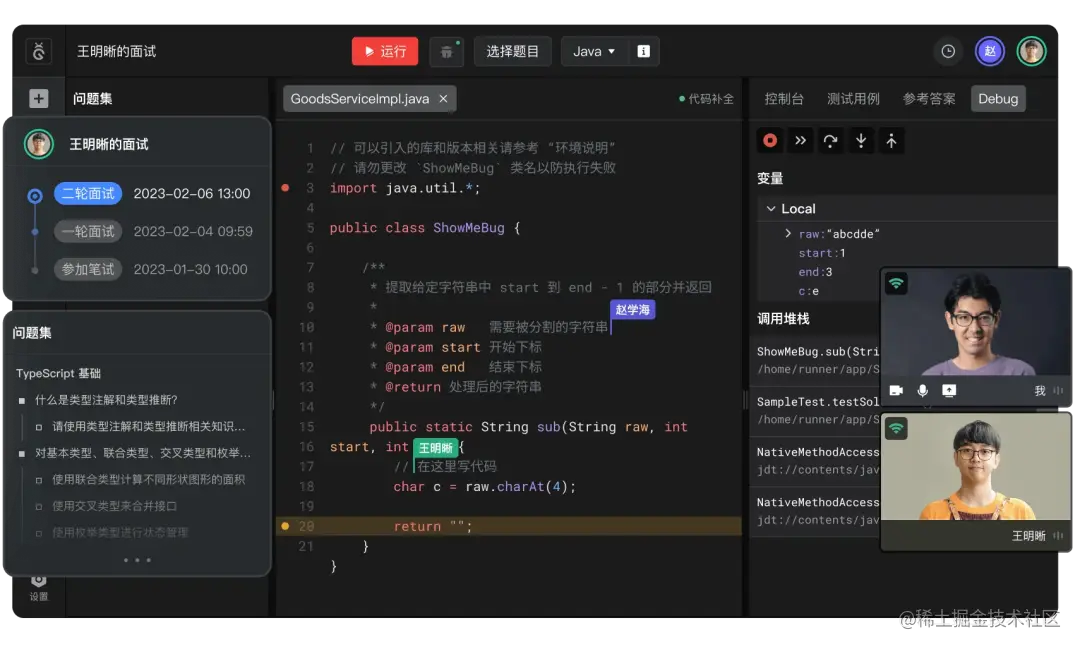
Task: Switch to the 控制台 tab
Action: tap(784, 98)
